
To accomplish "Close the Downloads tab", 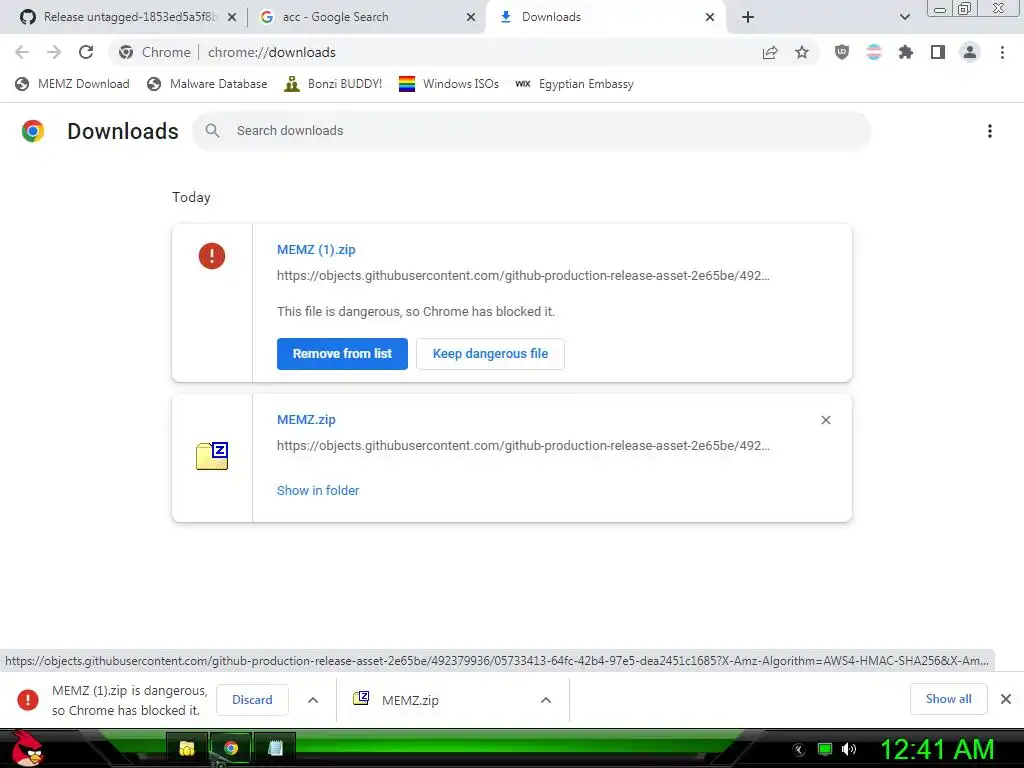I will [x=710, y=17].
